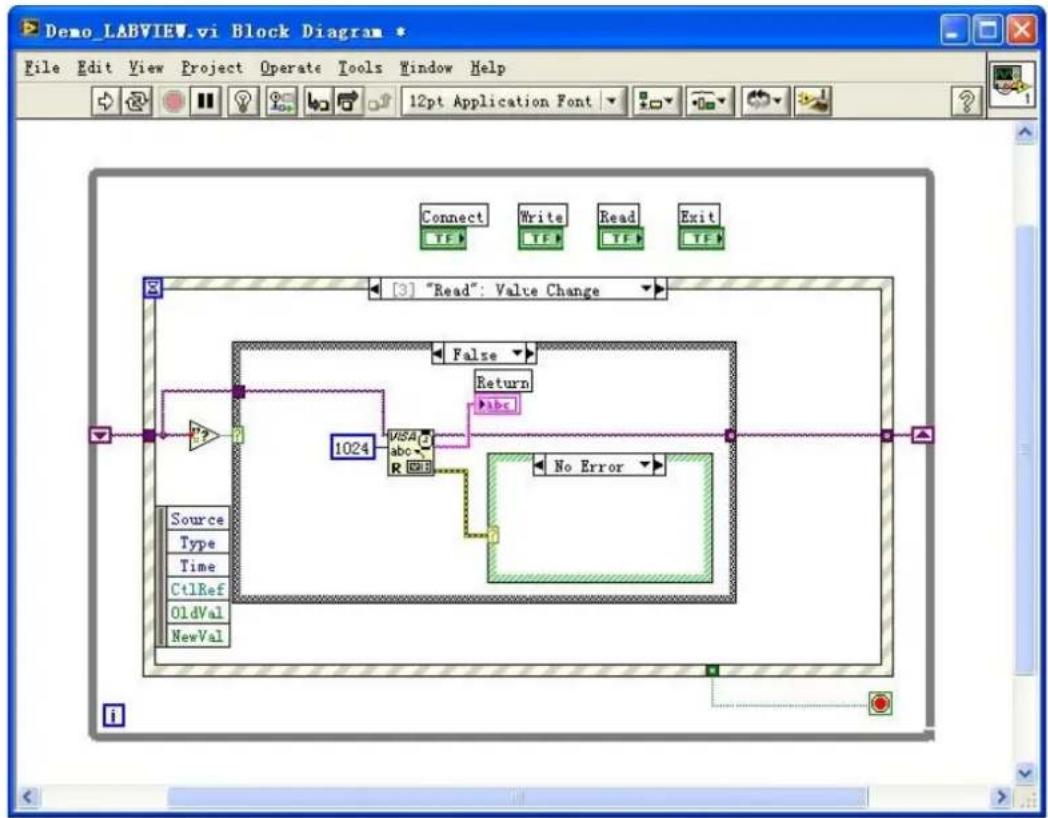This screenshot has width=1048, height=818.
Task: Click the VI icon in top right corner
Action: click(x=1011, y=85)
